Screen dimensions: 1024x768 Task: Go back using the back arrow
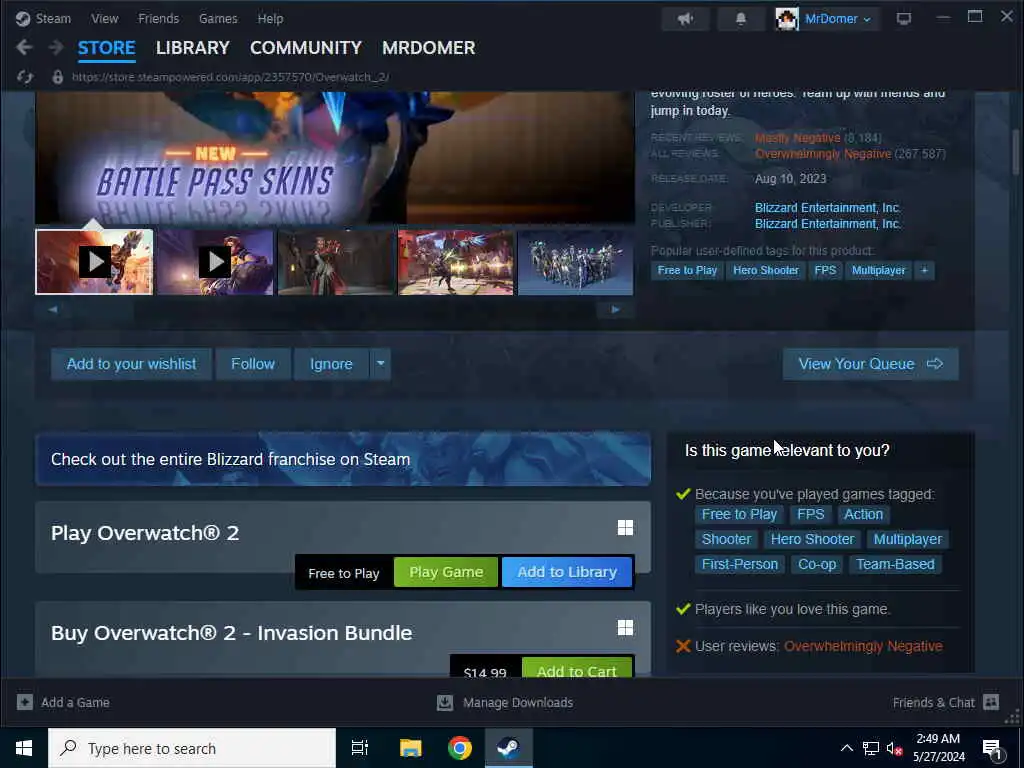[24, 47]
